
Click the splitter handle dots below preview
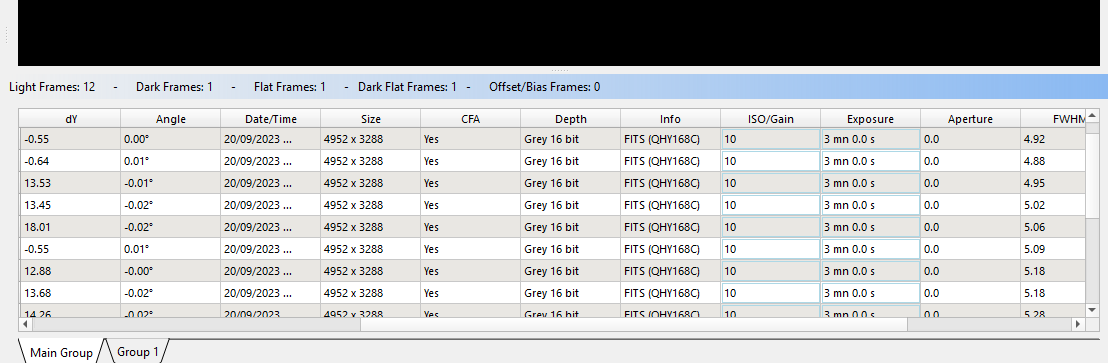point(560,70)
